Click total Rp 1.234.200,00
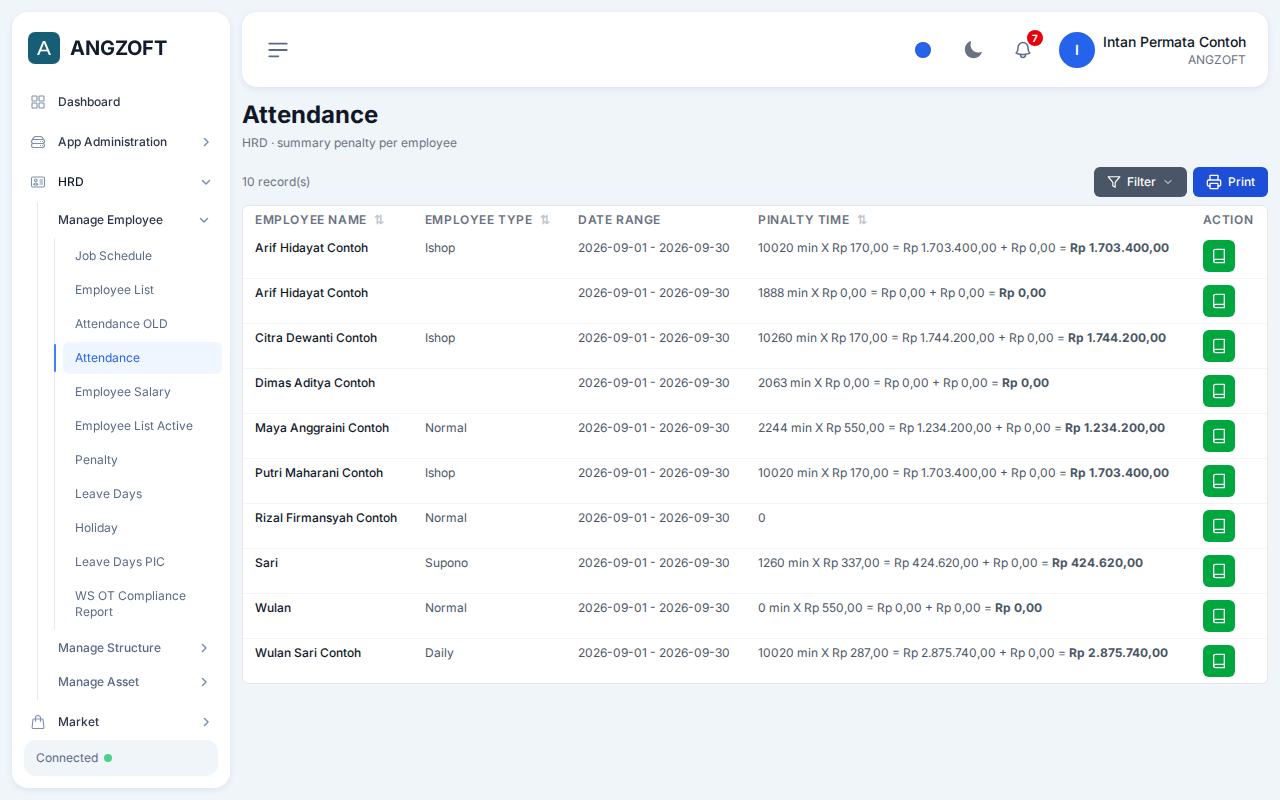The width and height of the screenshot is (1280, 800). 1115,428
